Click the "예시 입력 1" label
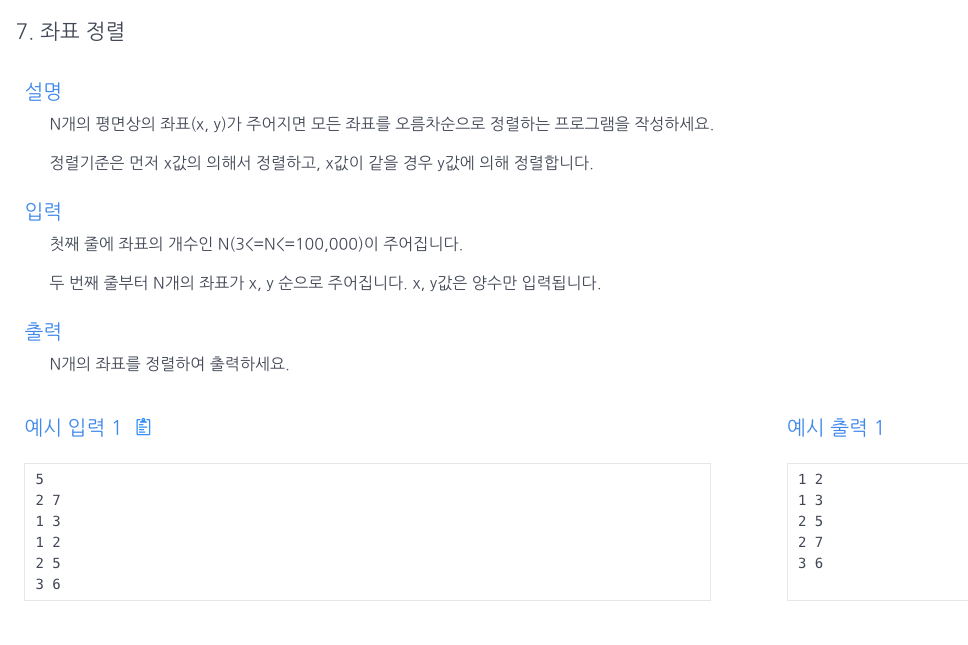968x645 pixels. point(73,428)
